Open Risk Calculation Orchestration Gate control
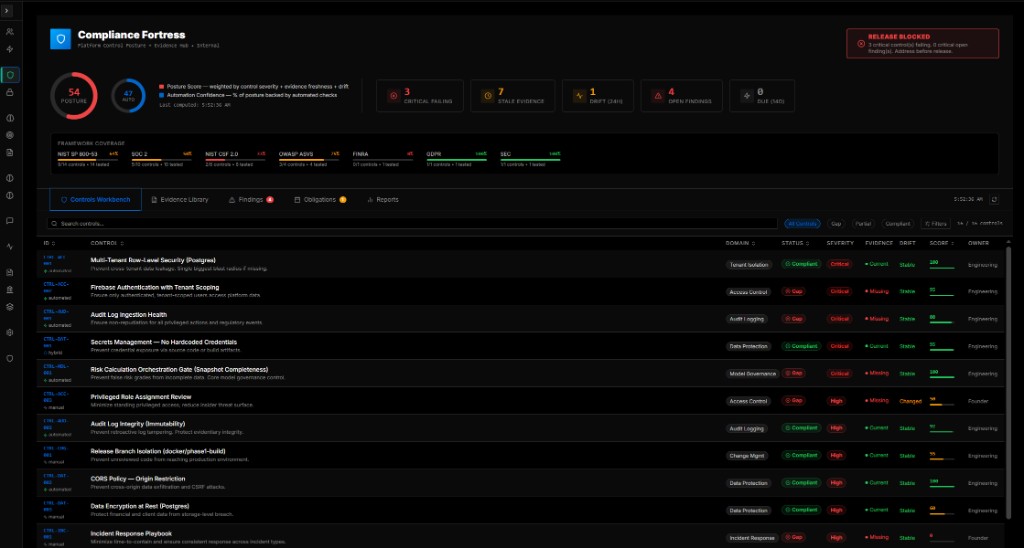This screenshot has height=548, width=1024. 179,370
